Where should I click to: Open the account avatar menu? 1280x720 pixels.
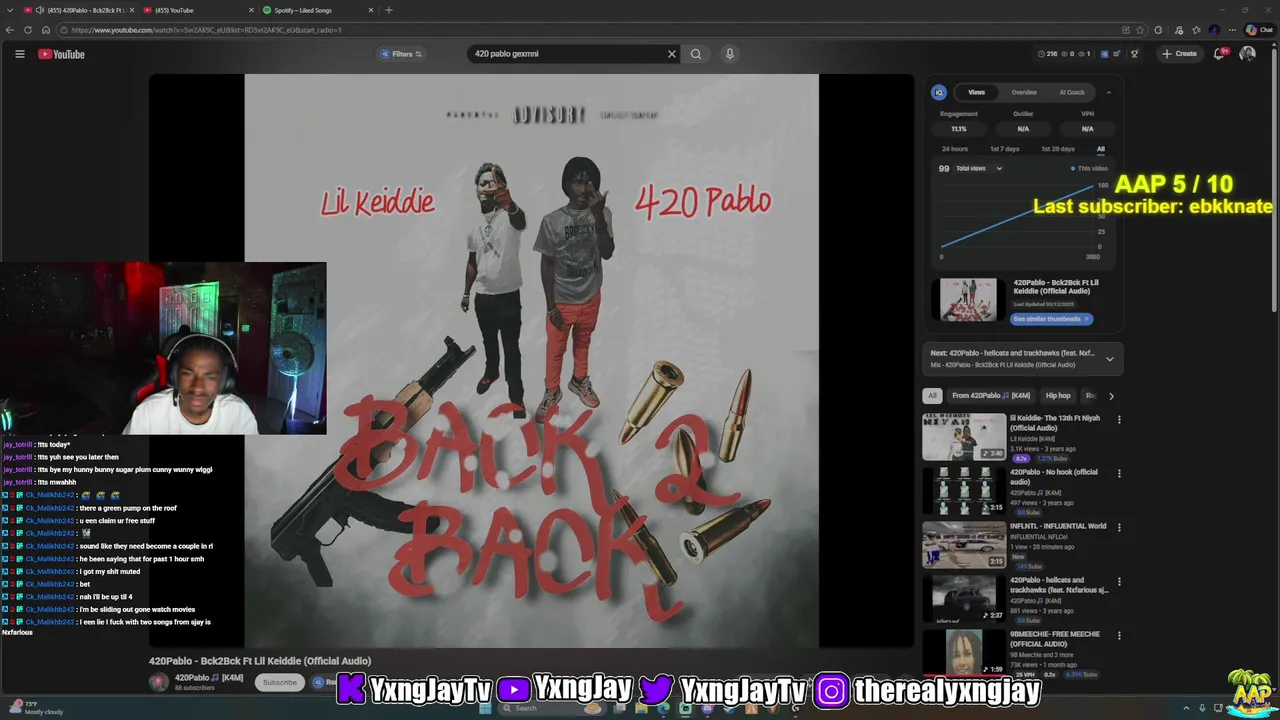(1247, 54)
